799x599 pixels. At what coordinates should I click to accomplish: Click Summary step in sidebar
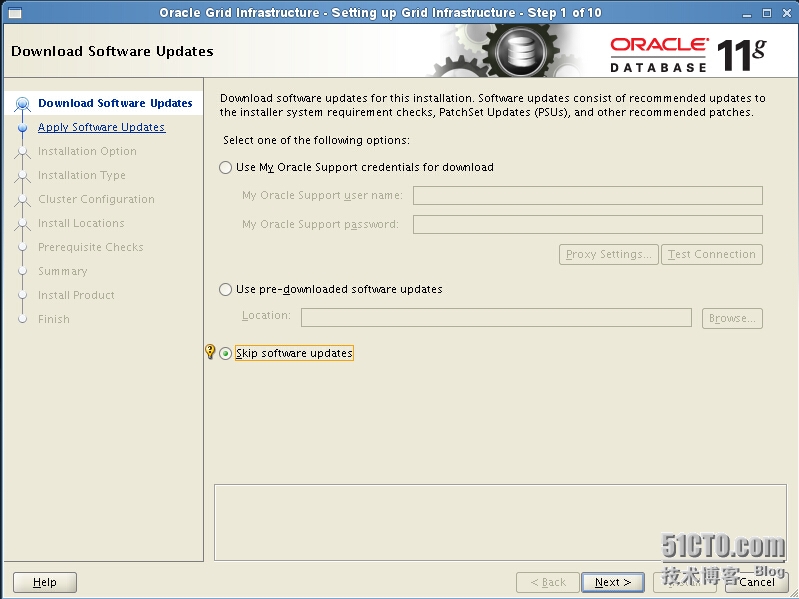click(63, 271)
